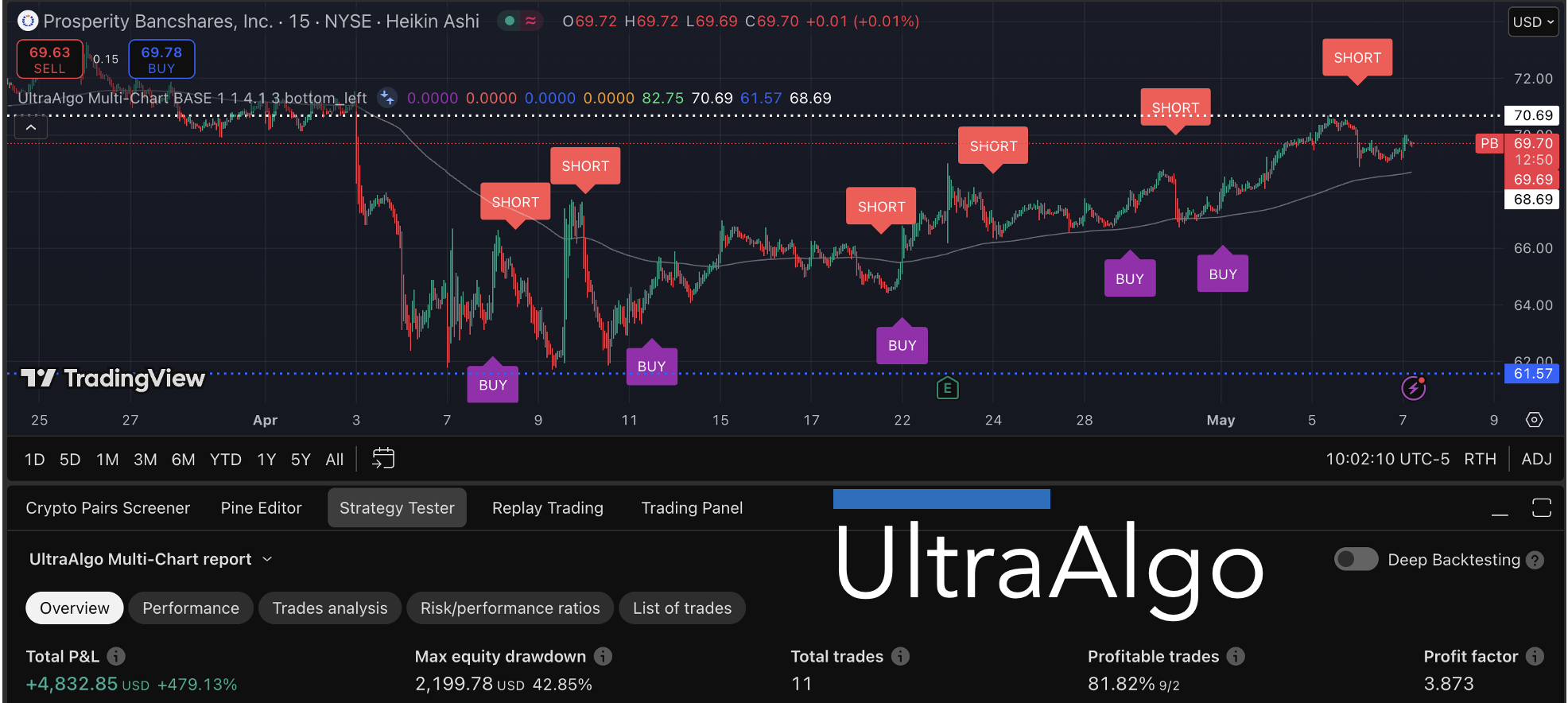
Task: Expand UltraAlgo Multi-Chart report dropdown
Action: (x=267, y=559)
